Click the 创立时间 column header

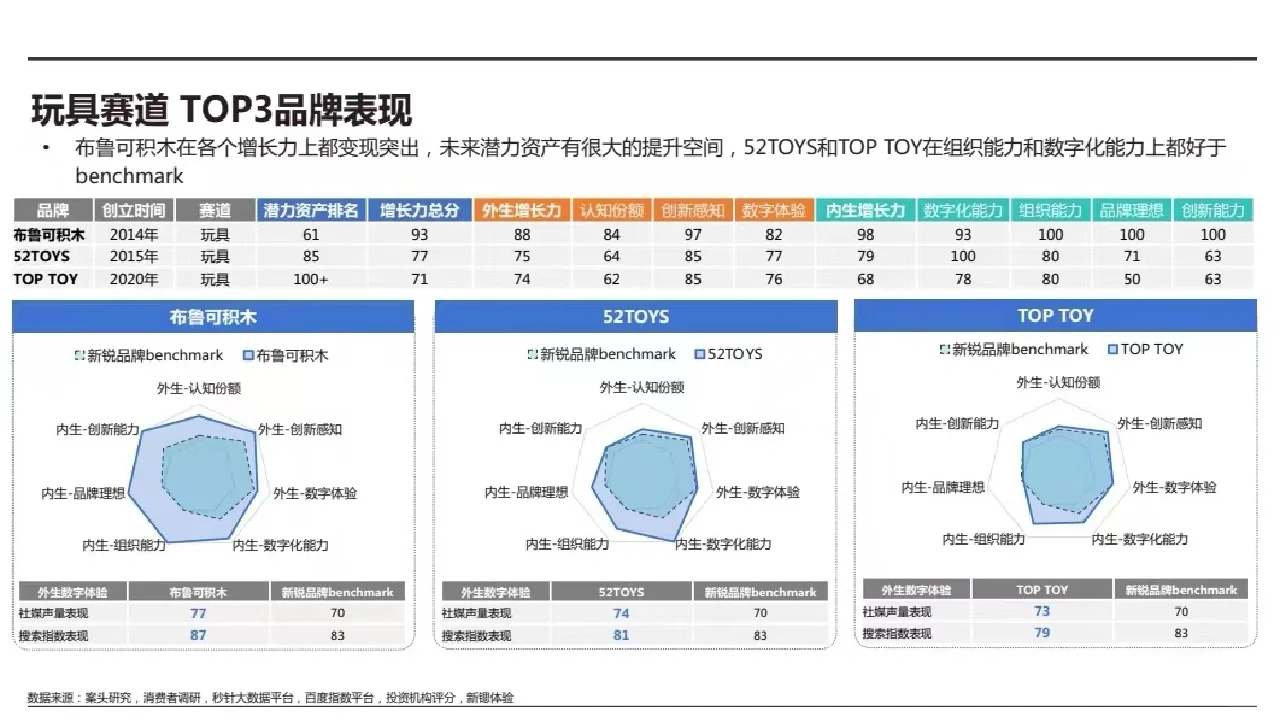click(x=134, y=211)
